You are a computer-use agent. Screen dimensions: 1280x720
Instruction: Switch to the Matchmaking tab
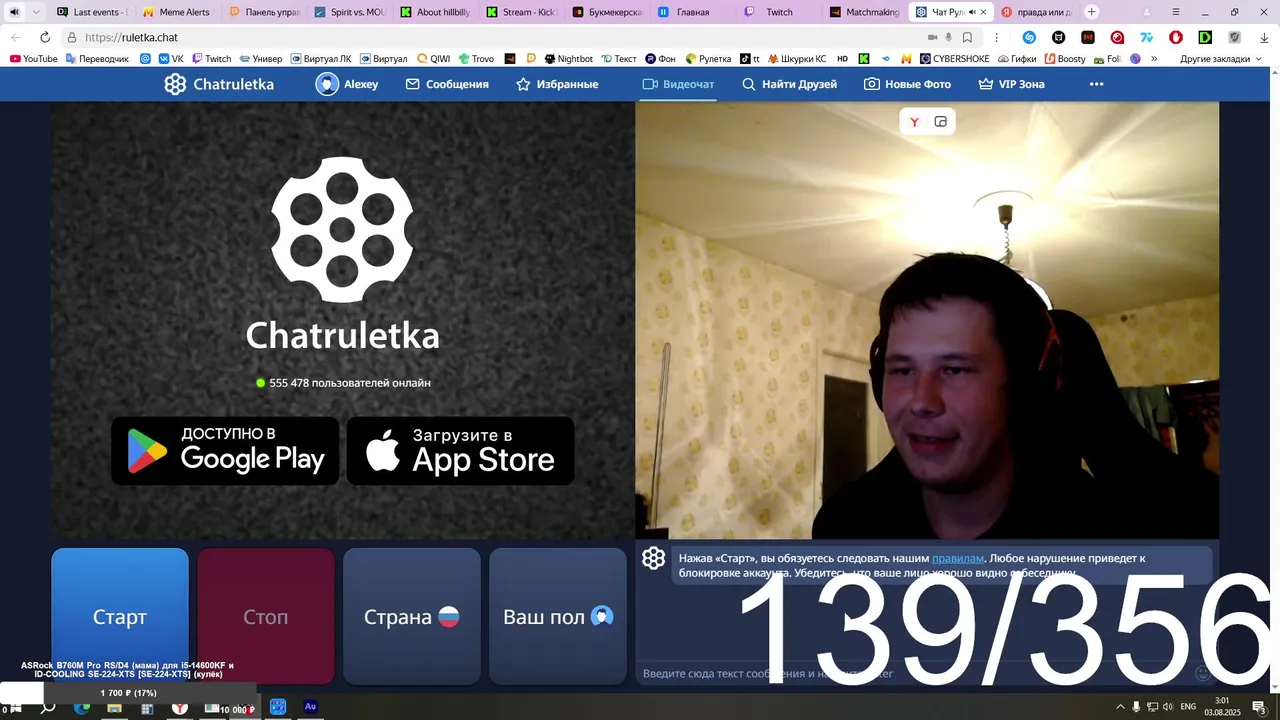[x=865, y=12]
